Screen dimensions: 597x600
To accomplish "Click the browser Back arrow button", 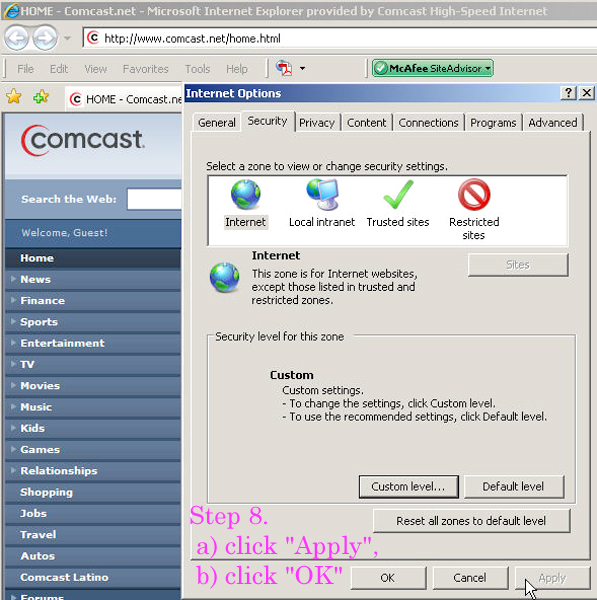I will (x=16, y=38).
